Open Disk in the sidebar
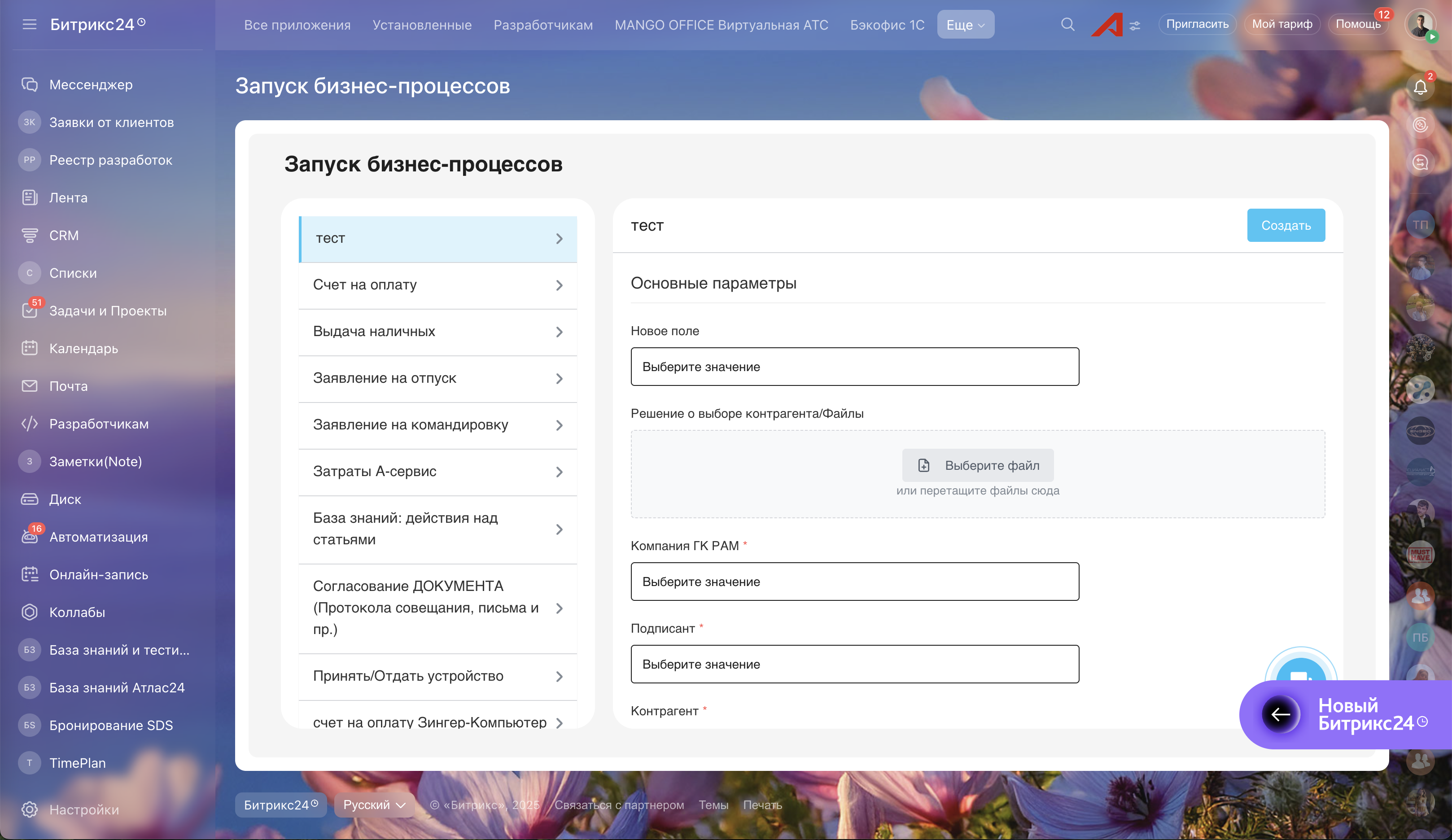This screenshot has height=840, width=1452. tap(65, 499)
